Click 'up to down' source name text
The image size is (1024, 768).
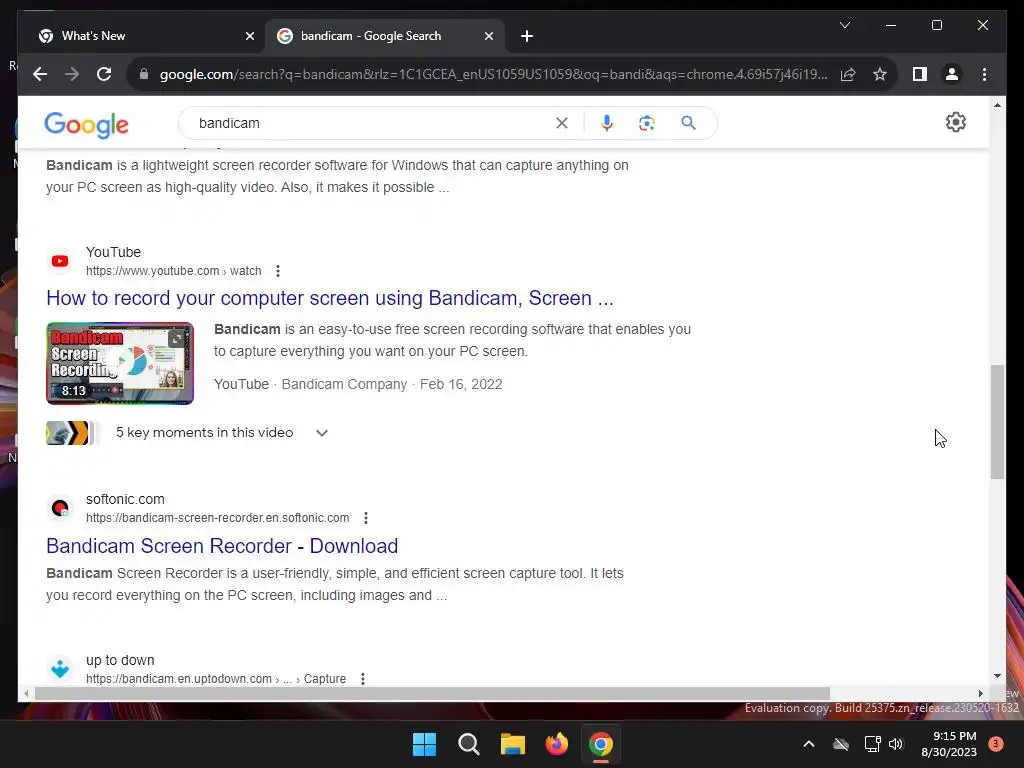click(x=120, y=660)
